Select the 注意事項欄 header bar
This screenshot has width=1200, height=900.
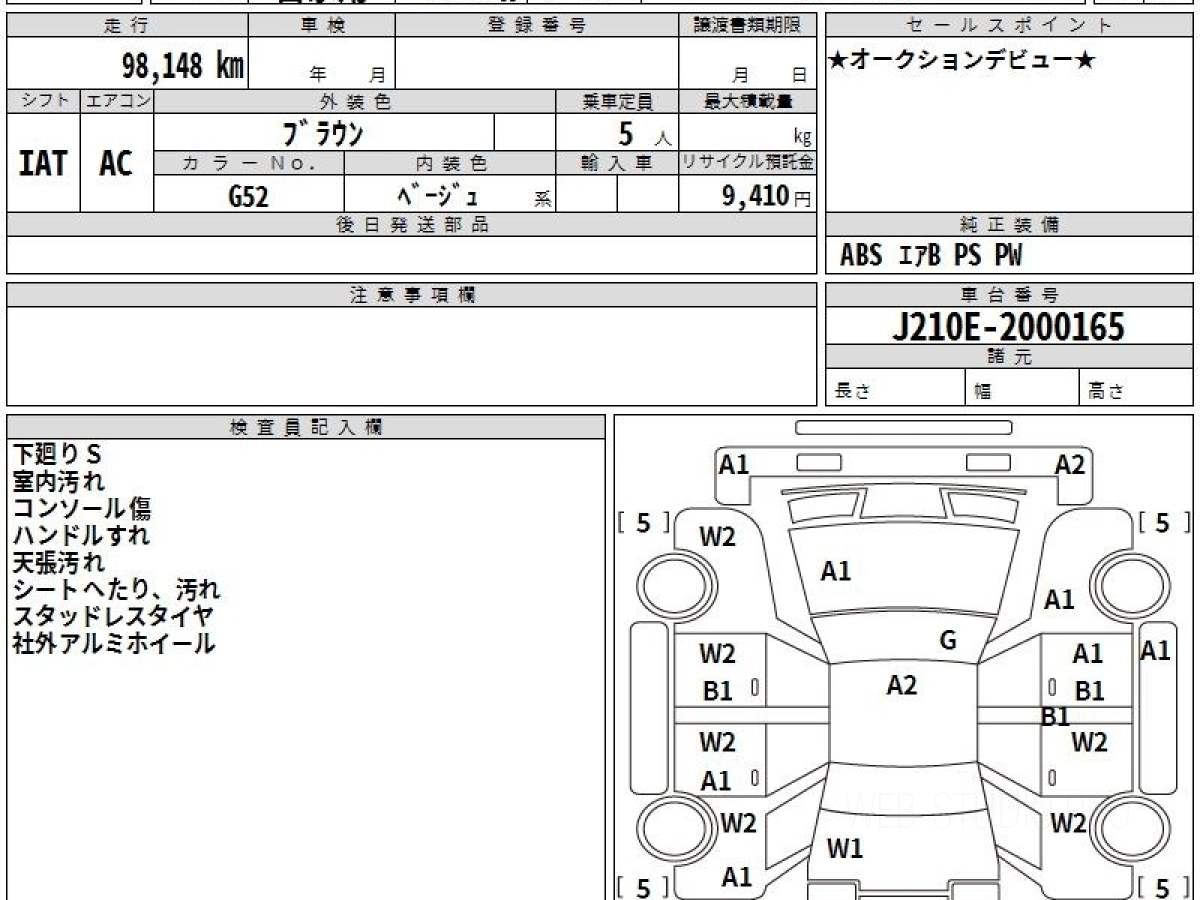pos(412,295)
